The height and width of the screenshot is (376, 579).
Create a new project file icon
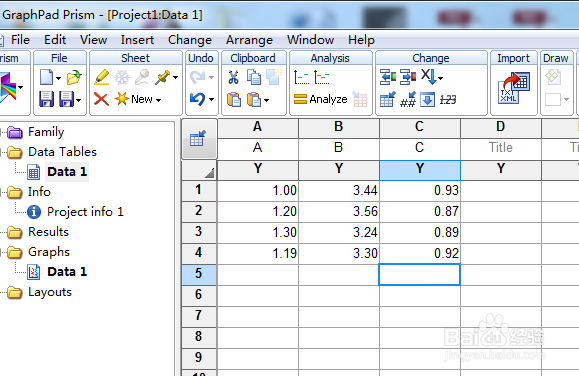click(x=47, y=78)
